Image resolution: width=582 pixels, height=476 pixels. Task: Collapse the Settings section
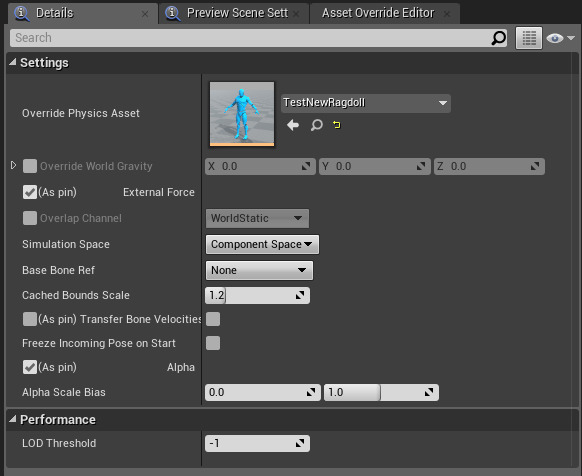[x=13, y=62]
